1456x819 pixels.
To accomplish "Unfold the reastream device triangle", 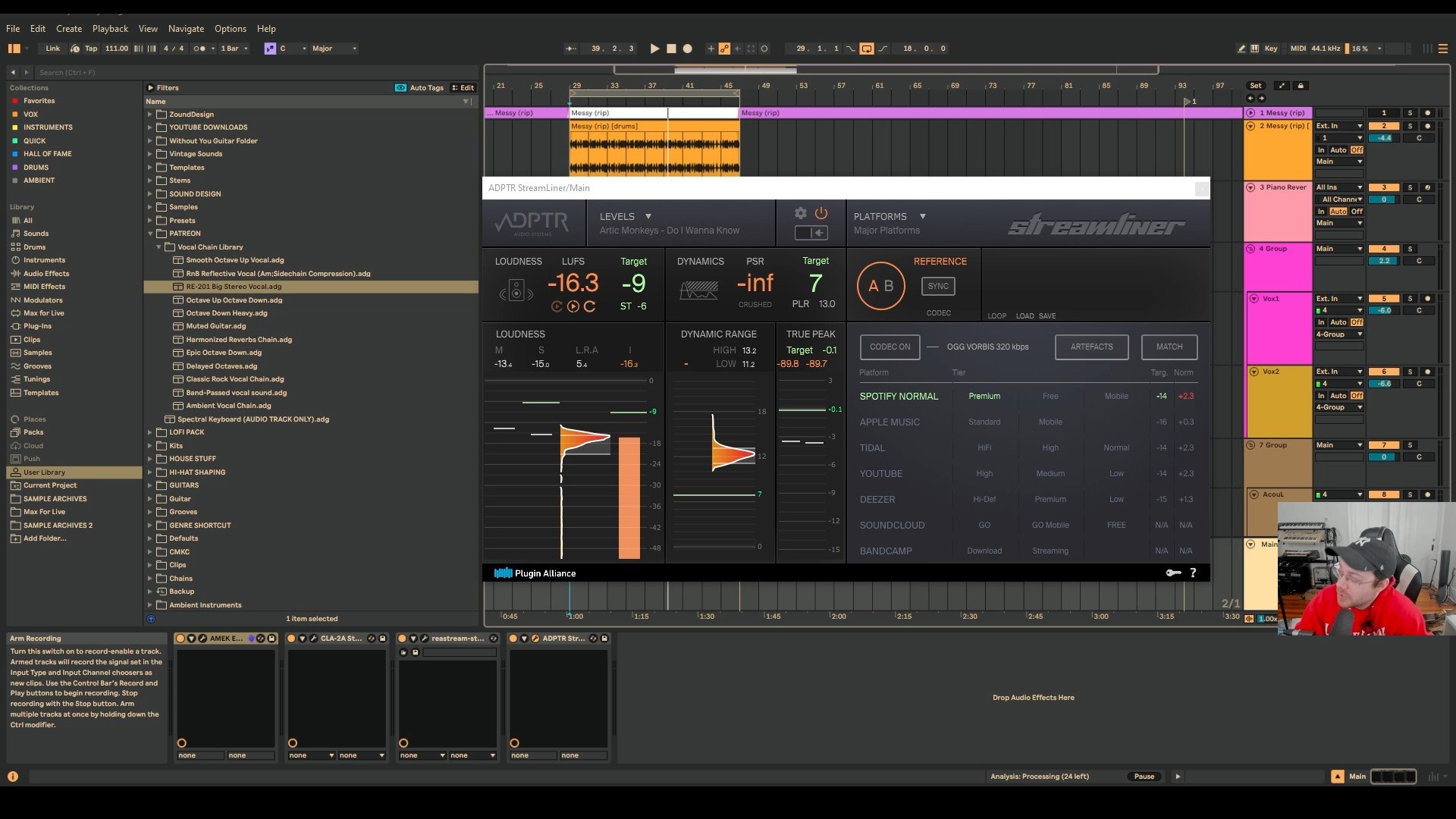I will [413, 639].
